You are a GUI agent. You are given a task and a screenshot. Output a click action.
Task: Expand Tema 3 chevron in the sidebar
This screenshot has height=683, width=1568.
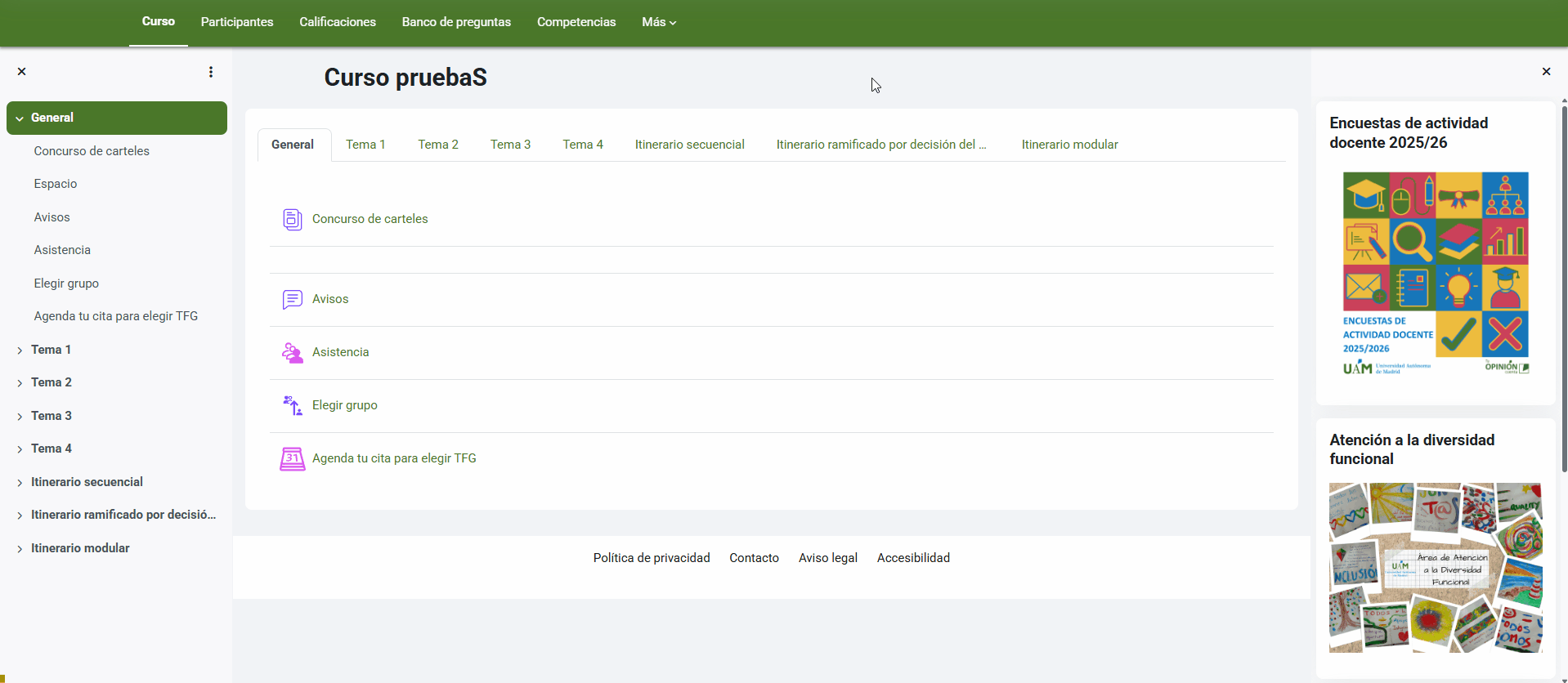[x=20, y=417]
